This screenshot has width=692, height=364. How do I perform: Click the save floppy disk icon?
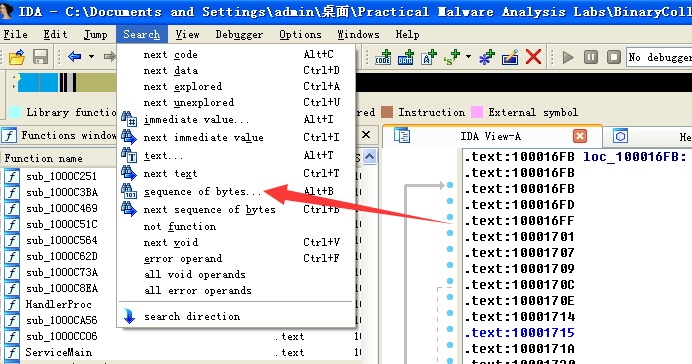(40, 57)
